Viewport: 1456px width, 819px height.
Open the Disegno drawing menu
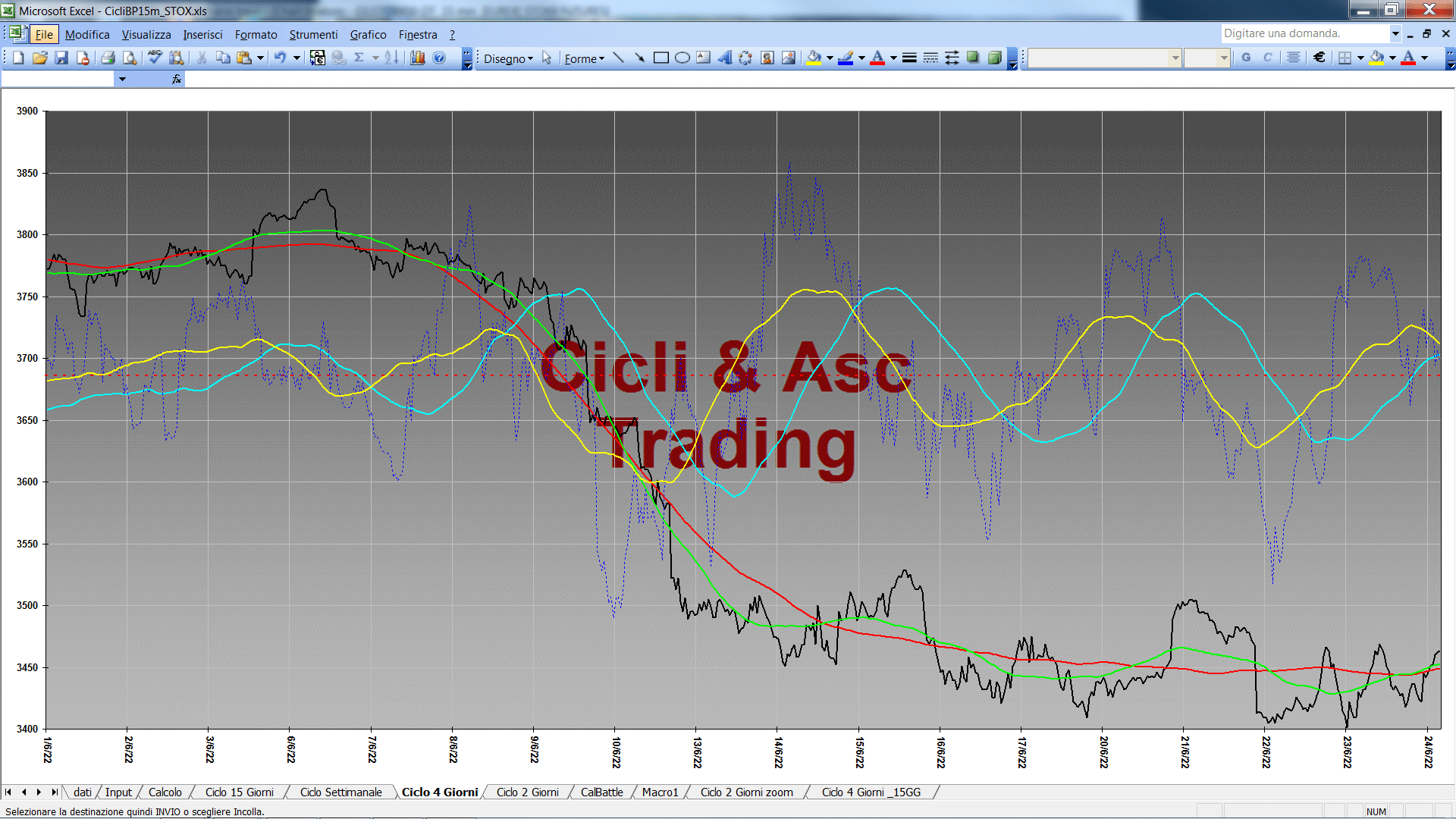[508, 59]
